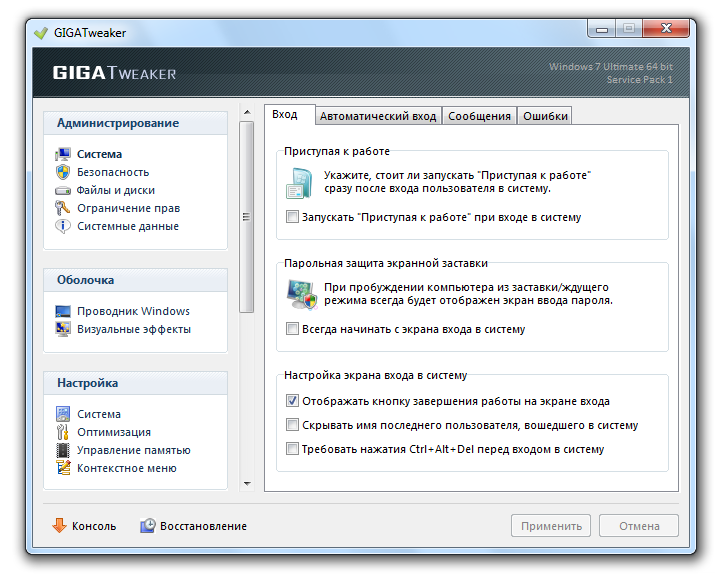Click the Файлы и диски icon

(63, 190)
